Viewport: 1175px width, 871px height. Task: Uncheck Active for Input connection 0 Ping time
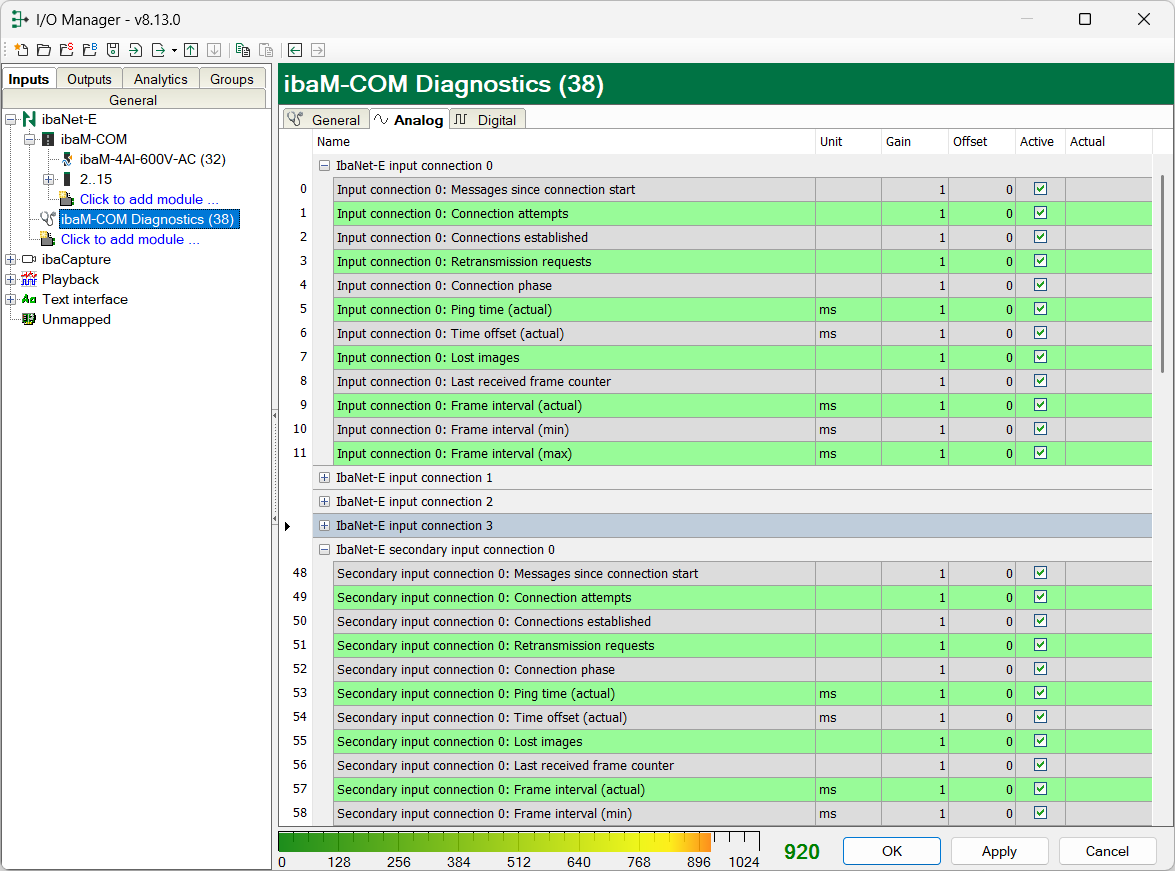coord(1040,309)
